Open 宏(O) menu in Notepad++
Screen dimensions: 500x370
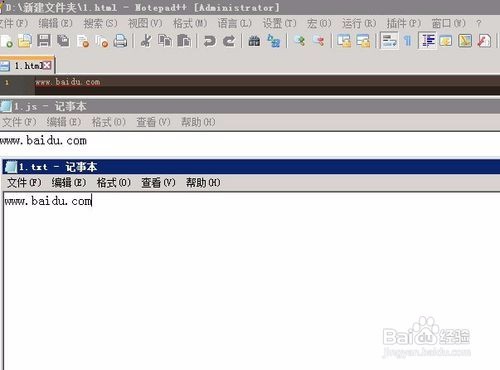click(319, 23)
